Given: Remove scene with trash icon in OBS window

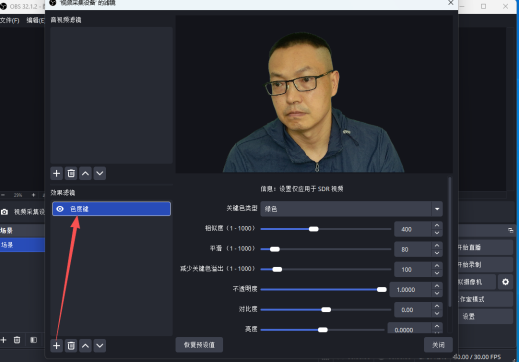Looking at the screenshot, I should click(x=17, y=340).
